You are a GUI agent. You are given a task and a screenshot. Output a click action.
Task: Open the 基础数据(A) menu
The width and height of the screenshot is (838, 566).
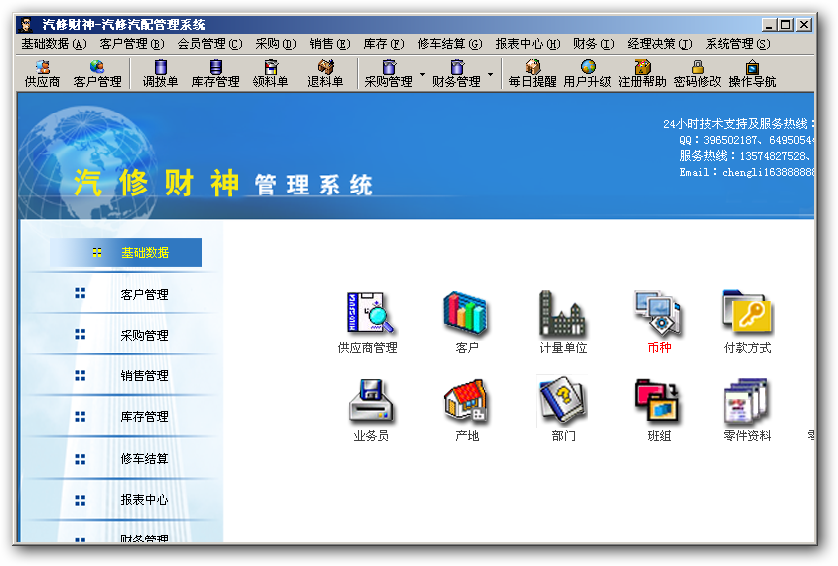(x=54, y=44)
